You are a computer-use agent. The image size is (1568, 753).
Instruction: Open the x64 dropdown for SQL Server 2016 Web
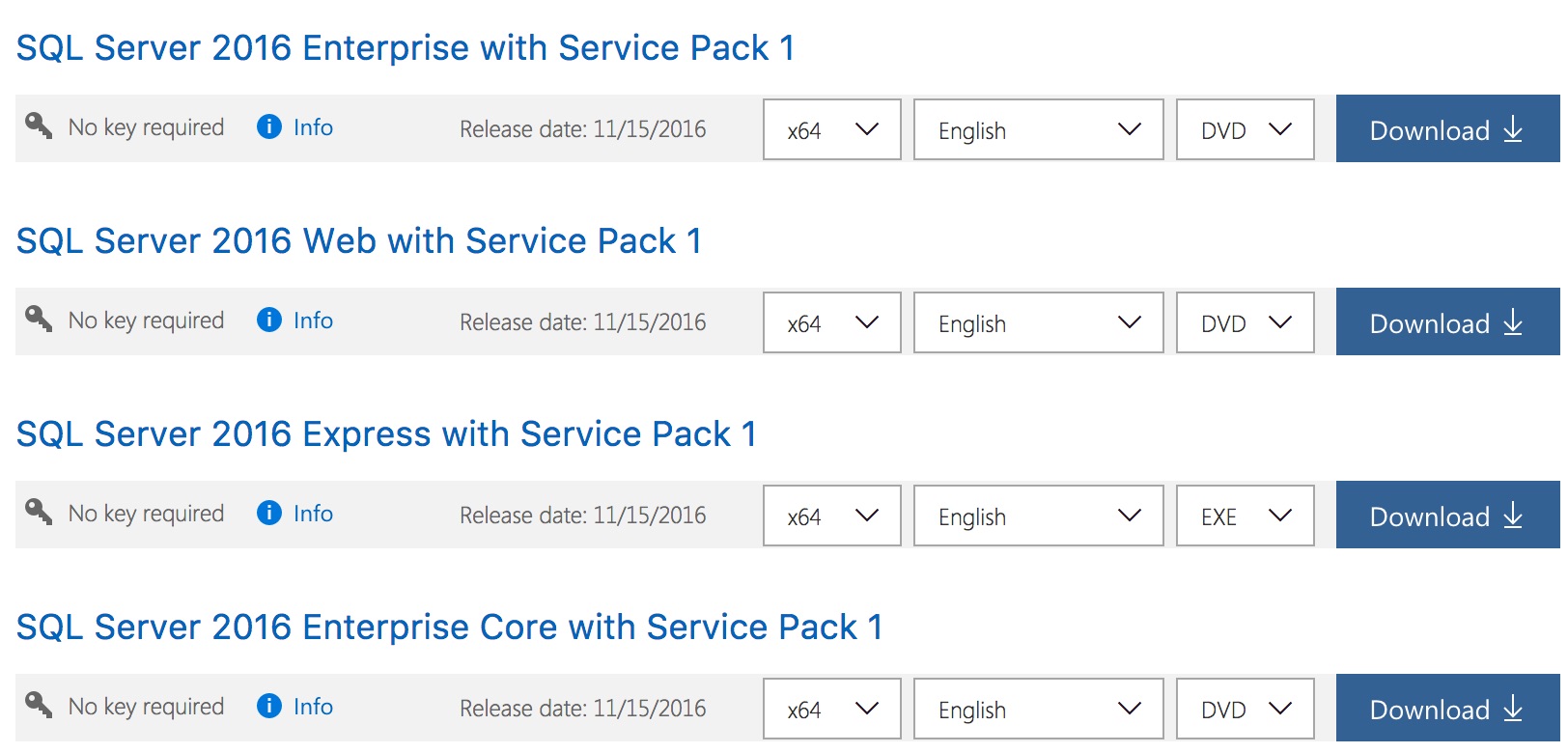(831, 322)
